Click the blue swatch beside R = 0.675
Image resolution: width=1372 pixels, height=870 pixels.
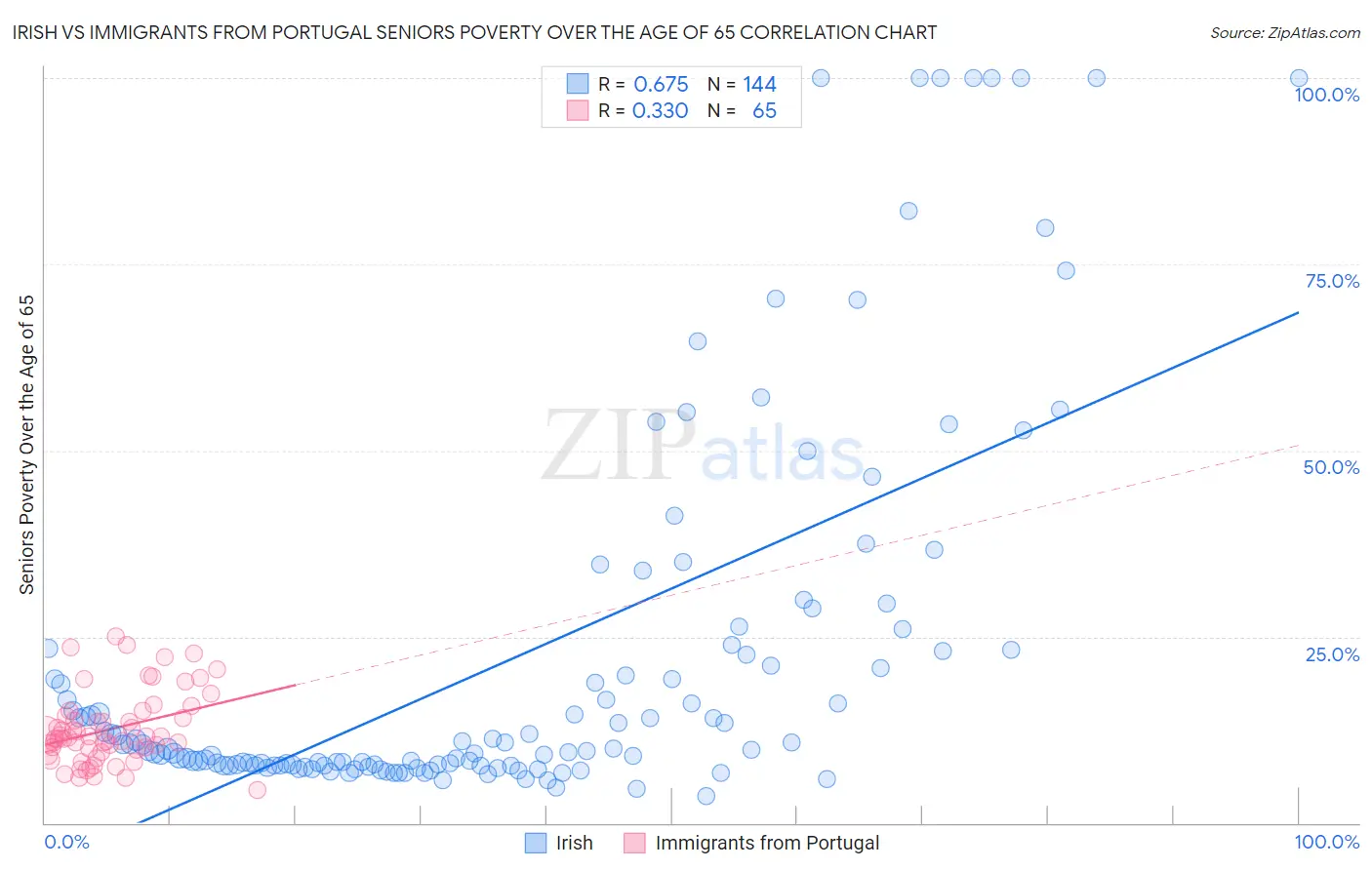[x=578, y=84]
